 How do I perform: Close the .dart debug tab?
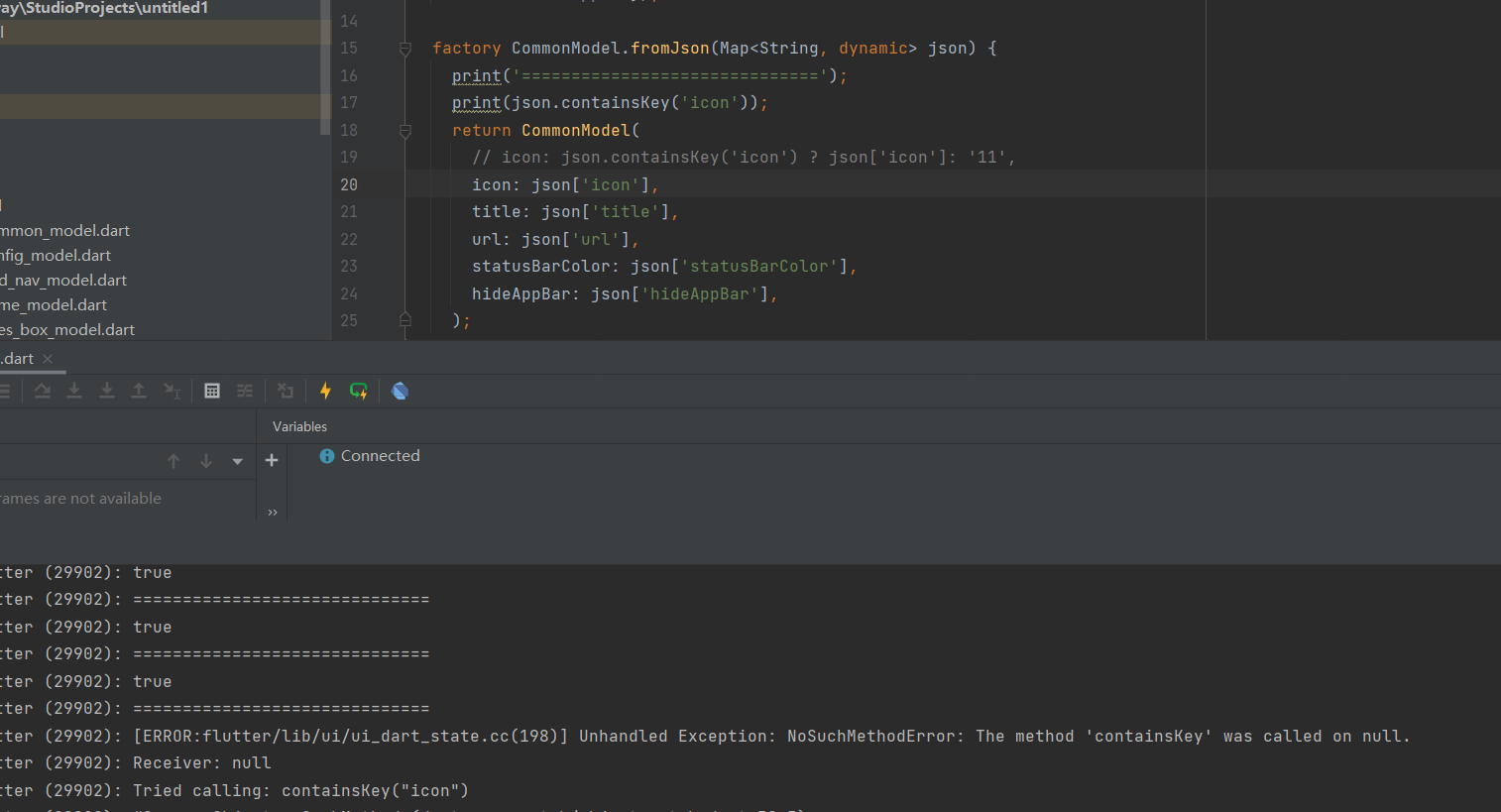click(48, 359)
